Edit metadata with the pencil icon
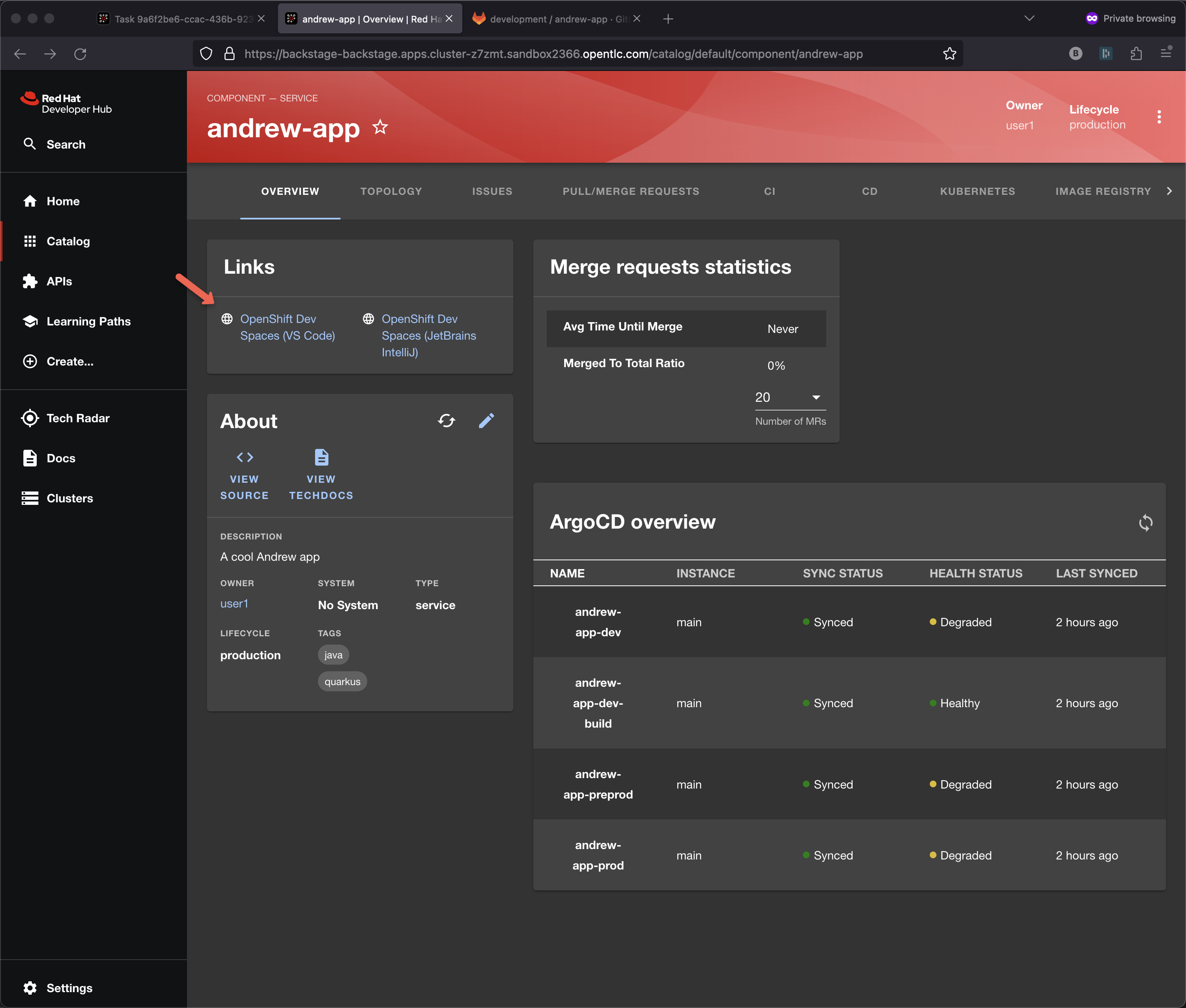The height and width of the screenshot is (1008, 1186). pyautogui.click(x=486, y=421)
